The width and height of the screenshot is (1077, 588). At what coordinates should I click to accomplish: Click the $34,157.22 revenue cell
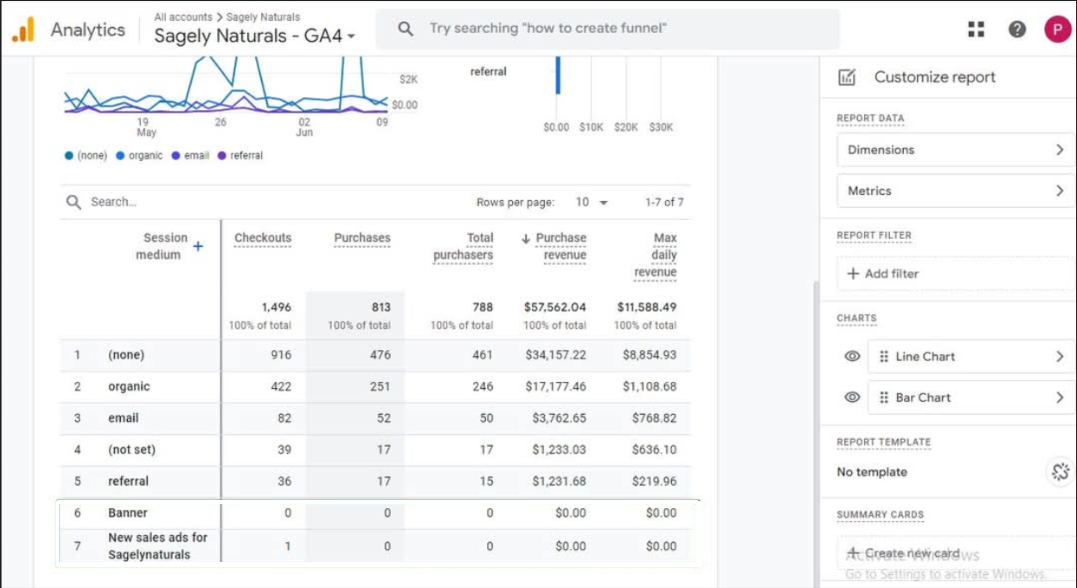pos(556,355)
